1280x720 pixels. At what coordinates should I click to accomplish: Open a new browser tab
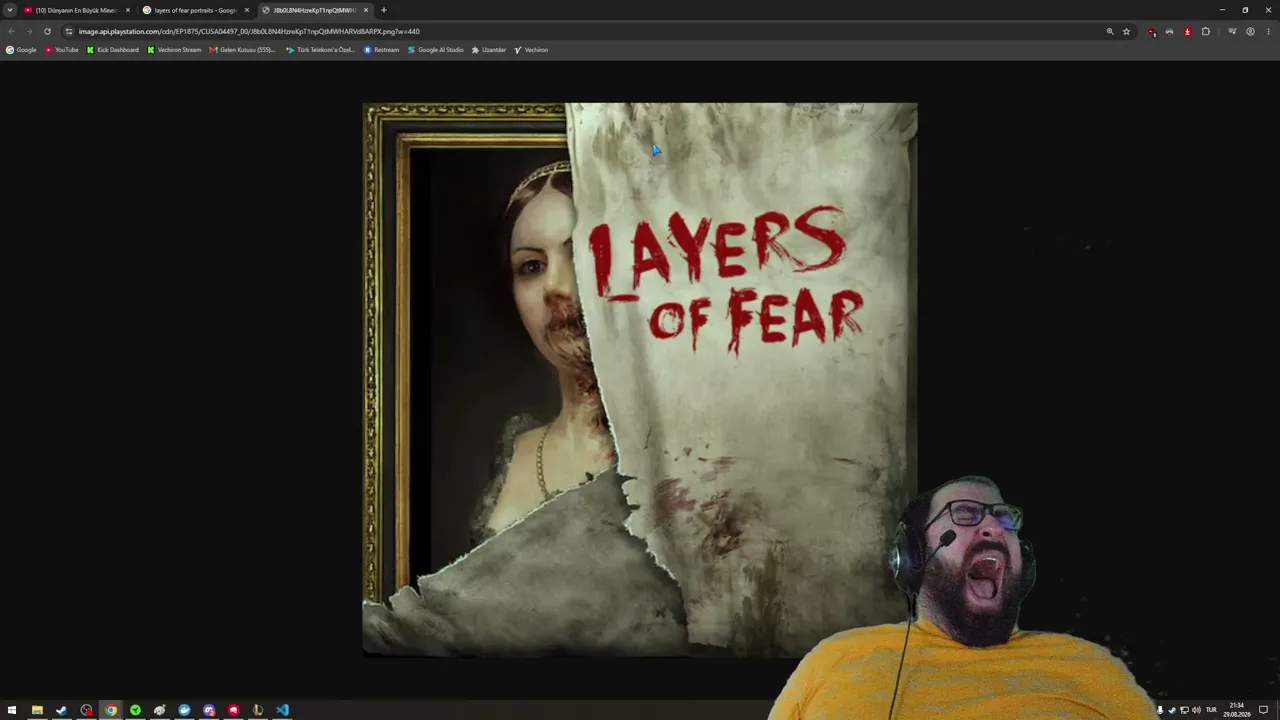coord(384,10)
